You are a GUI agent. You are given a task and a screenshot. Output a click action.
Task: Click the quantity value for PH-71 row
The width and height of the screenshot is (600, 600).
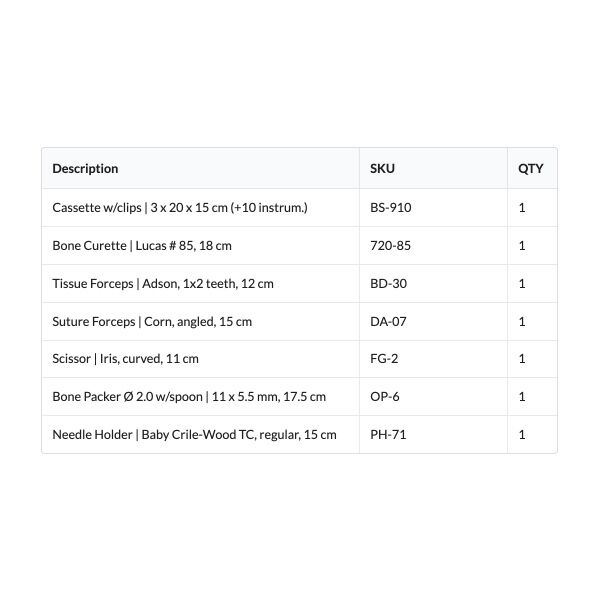coord(522,435)
